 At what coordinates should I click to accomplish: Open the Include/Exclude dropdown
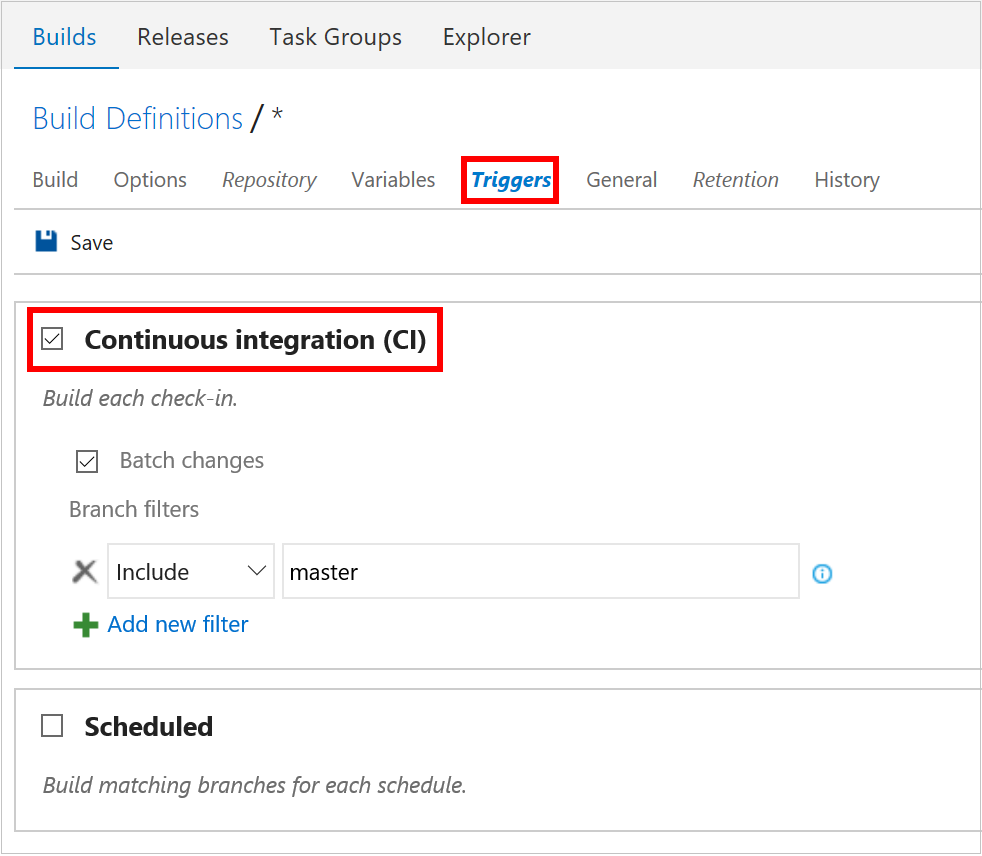(190, 571)
